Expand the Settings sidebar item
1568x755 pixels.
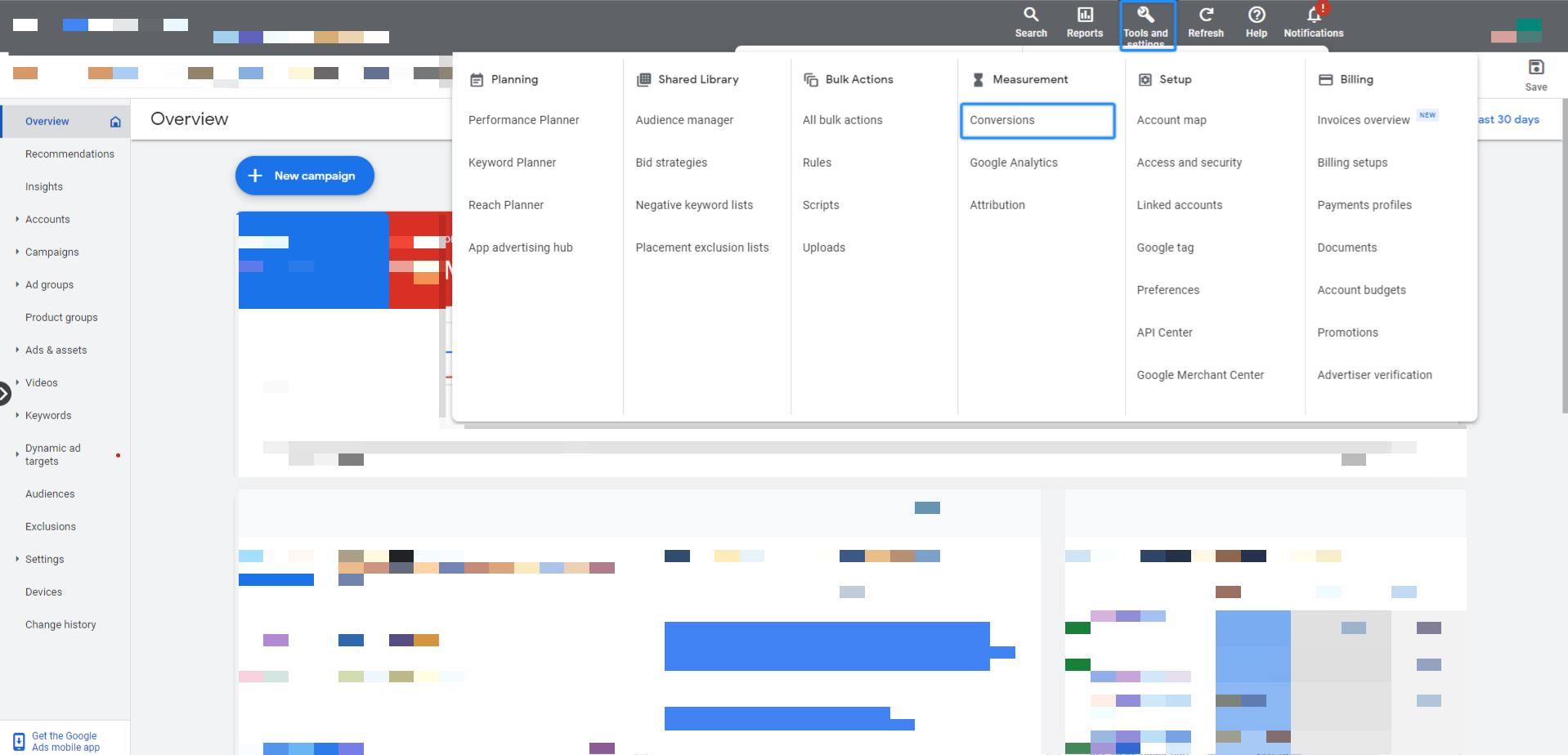[17, 559]
